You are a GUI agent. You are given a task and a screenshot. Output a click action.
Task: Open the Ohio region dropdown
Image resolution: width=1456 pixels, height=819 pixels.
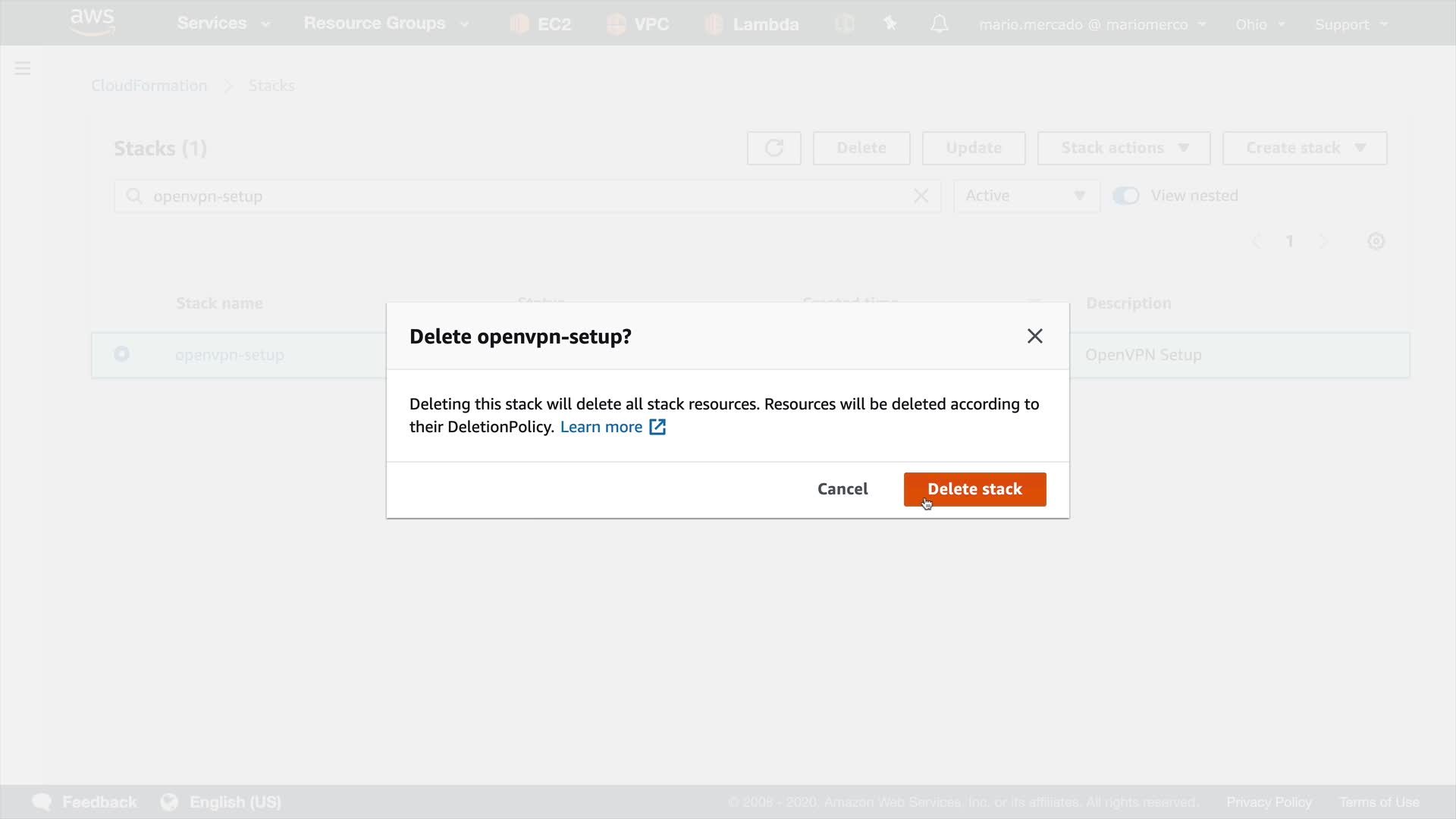pyautogui.click(x=1259, y=24)
